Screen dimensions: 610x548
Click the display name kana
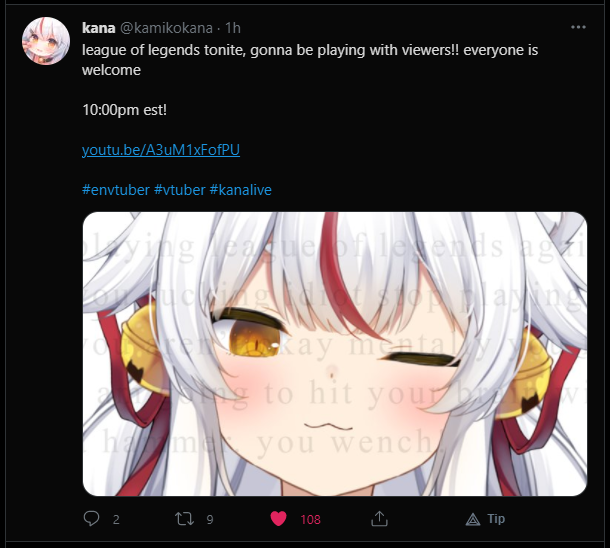pyautogui.click(x=98, y=28)
